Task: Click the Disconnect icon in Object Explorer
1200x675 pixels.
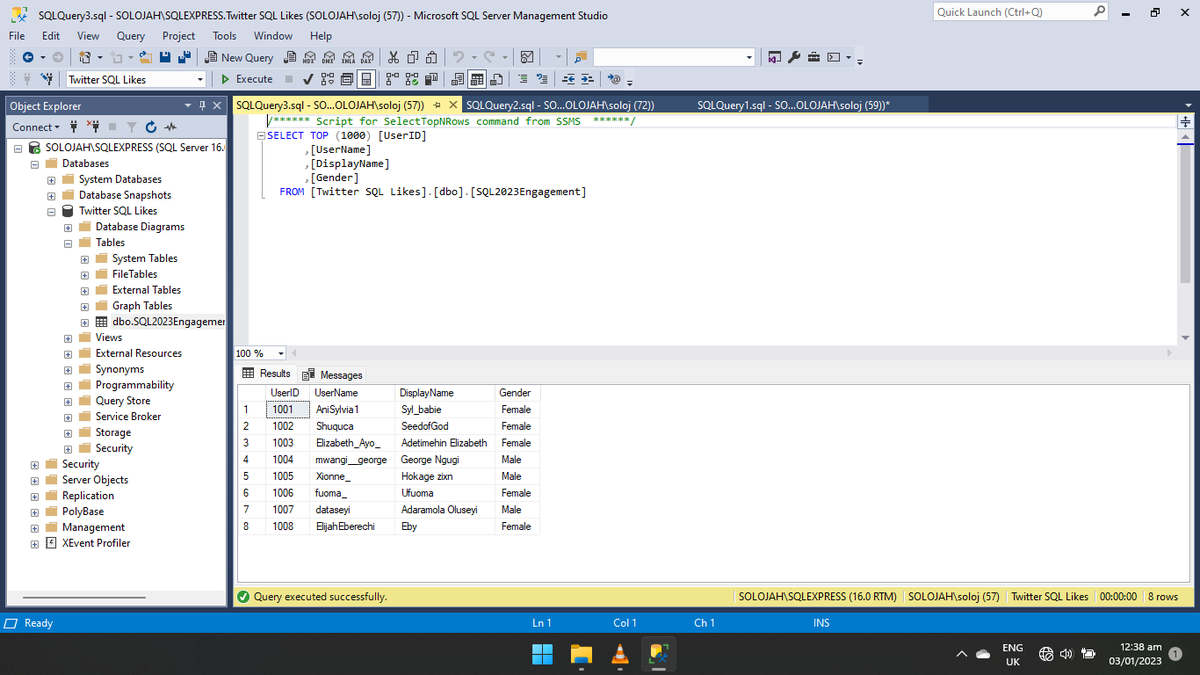Action: click(93, 127)
